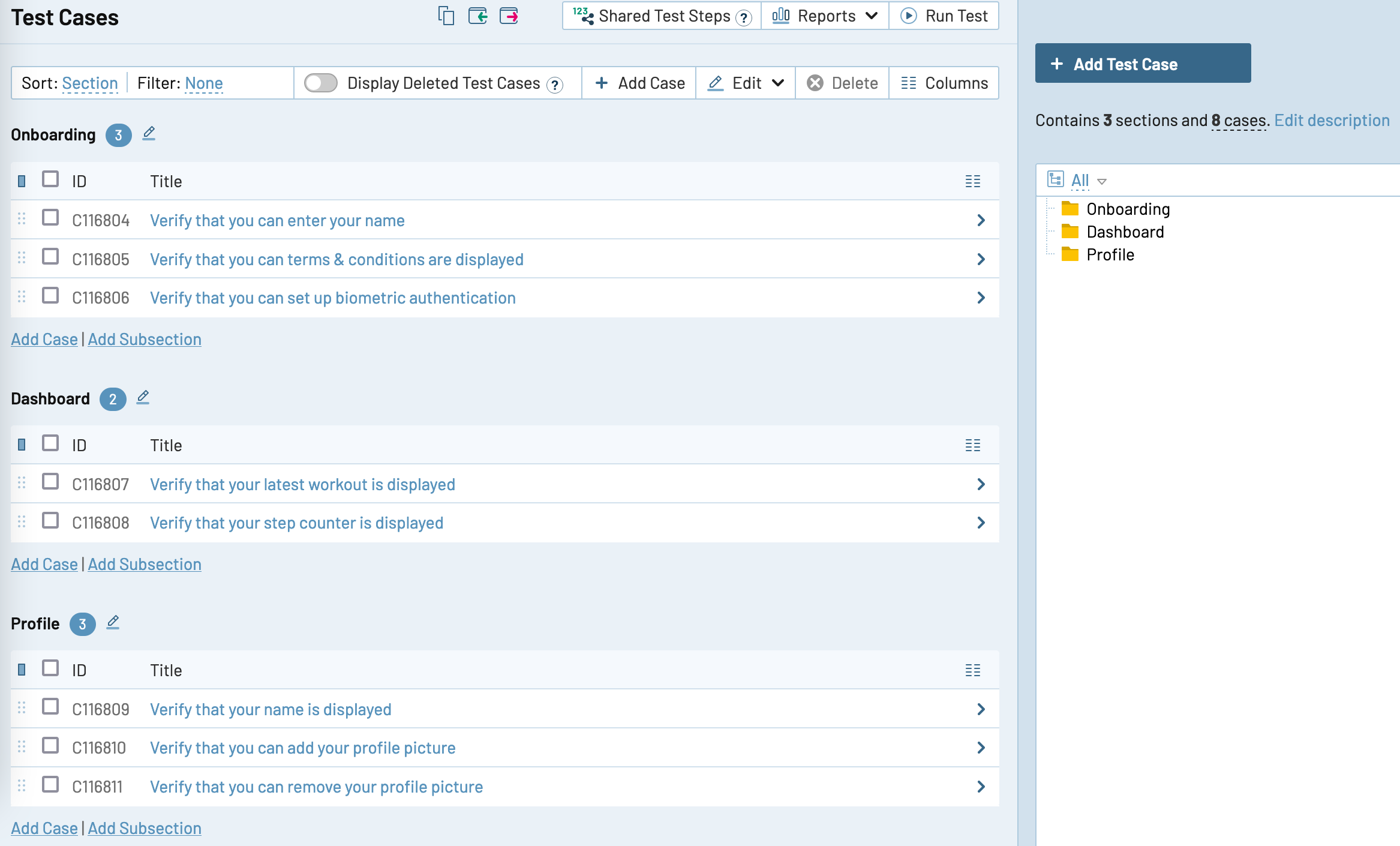Toggle Display Deleted Test Cases switch
The height and width of the screenshot is (846, 1400).
tap(320, 83)
